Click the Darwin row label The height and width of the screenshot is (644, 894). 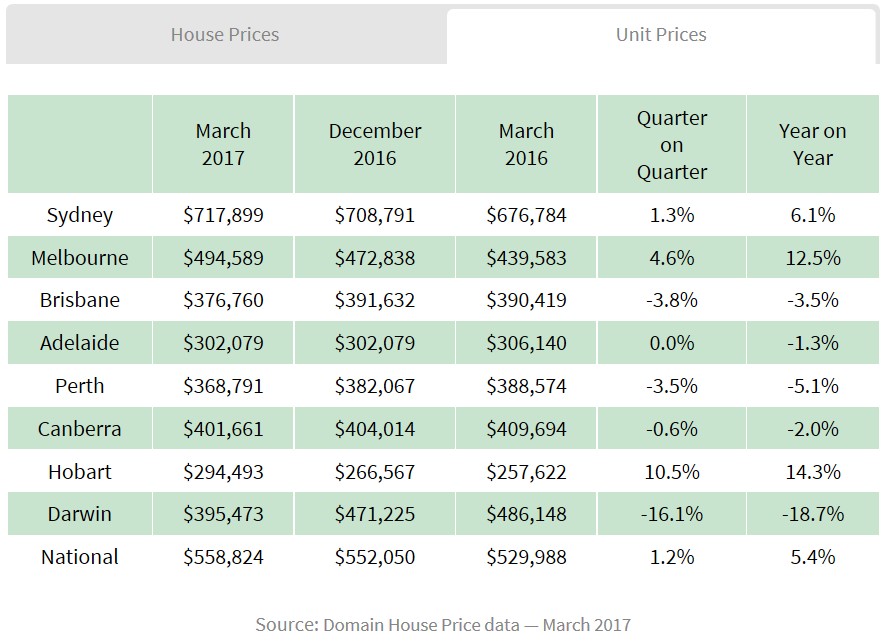point(80,514)
